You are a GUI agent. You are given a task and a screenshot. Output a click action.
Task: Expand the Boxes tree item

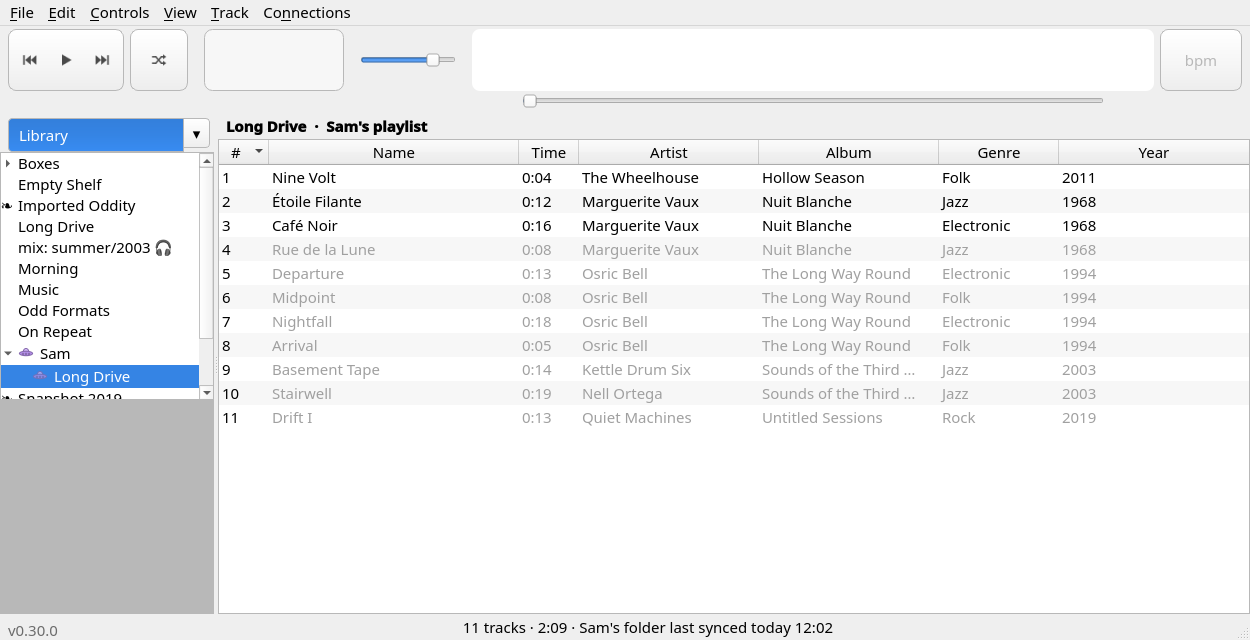coord(8,164)
